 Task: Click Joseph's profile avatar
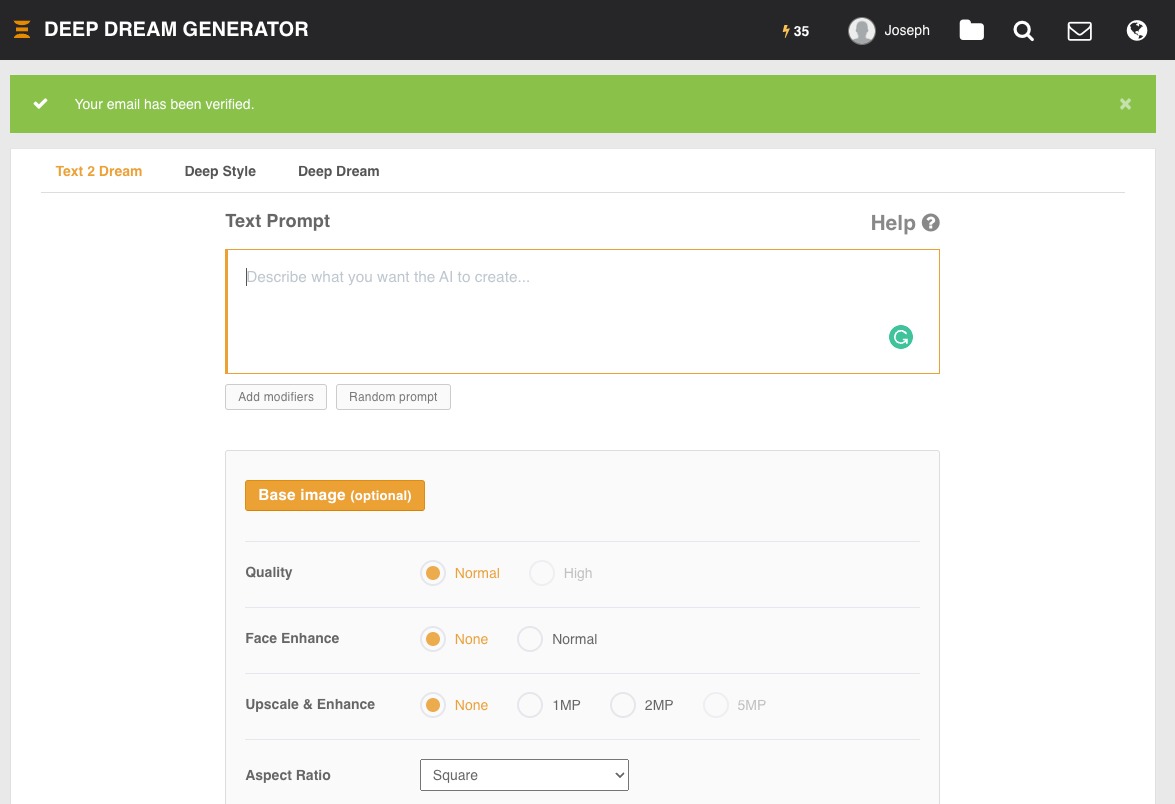click(862, 31)
